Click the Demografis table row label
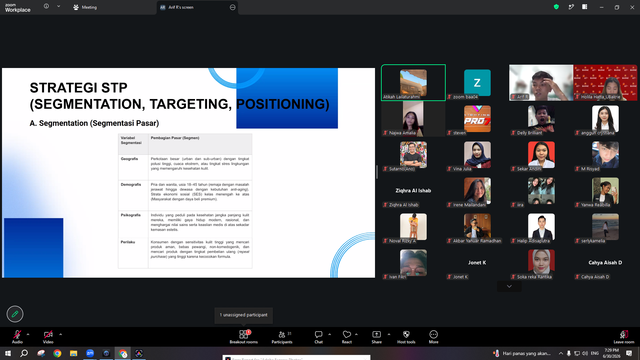Viewport: 640px width, 360px height. tap(131, 184)
